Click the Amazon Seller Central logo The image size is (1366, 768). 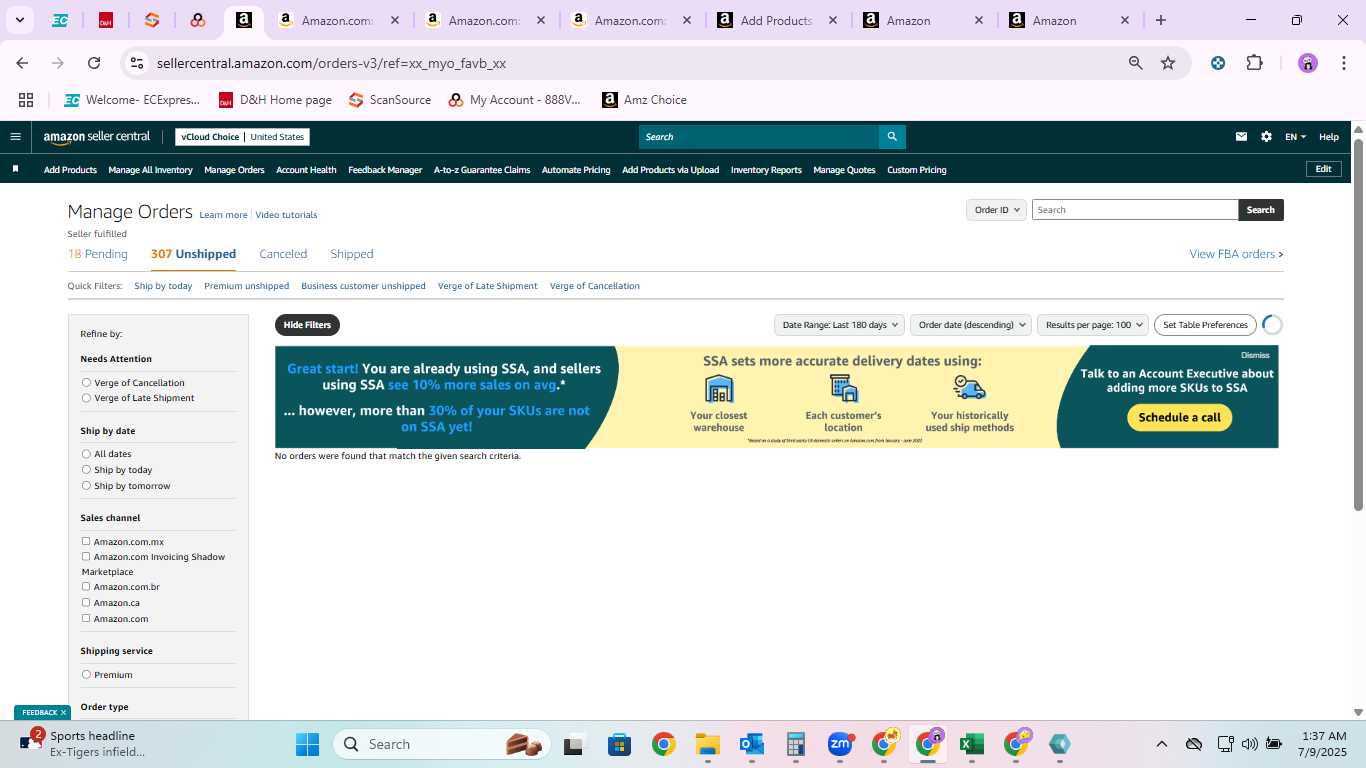click(x=97, y=137)
